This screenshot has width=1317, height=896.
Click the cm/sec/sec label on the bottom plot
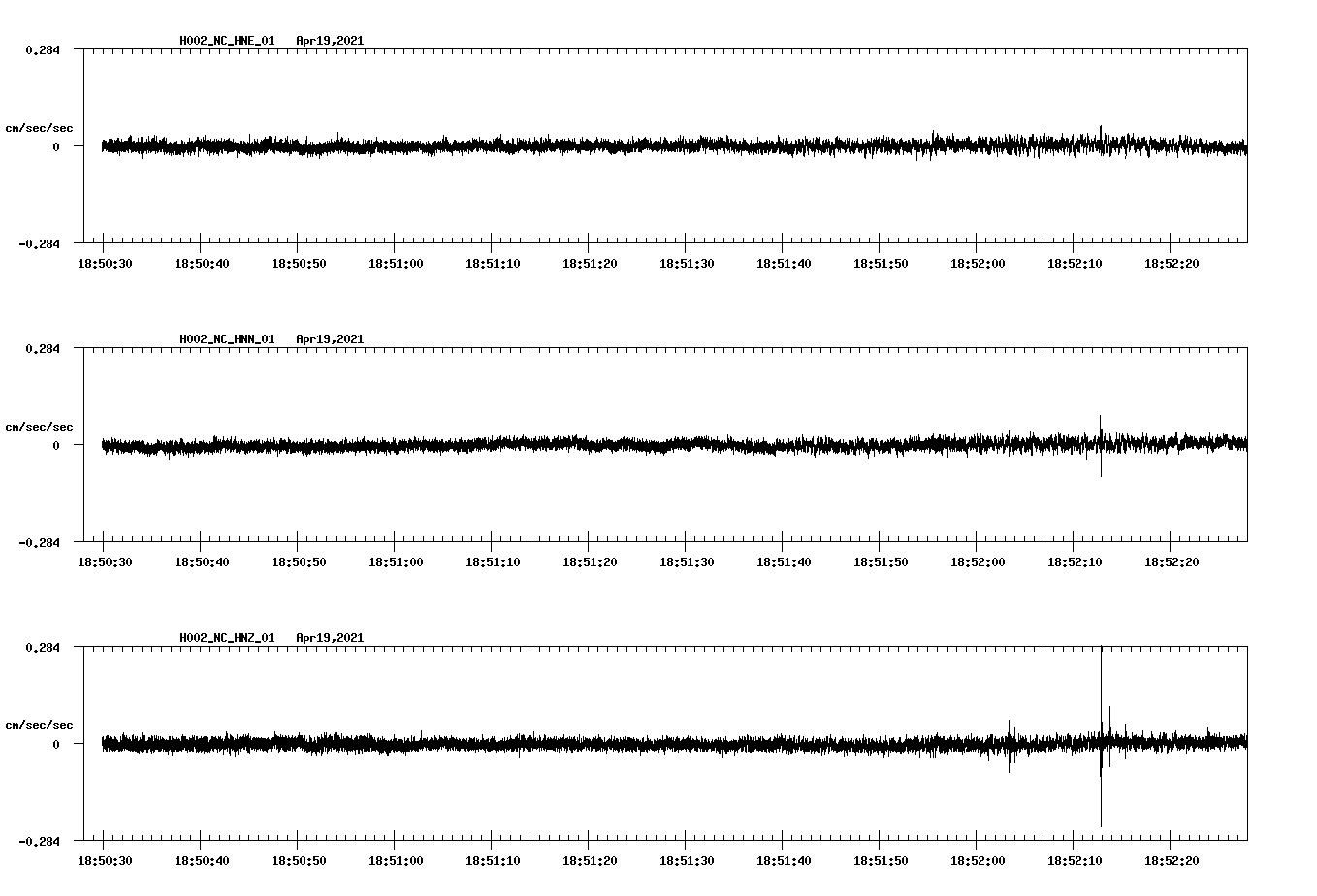point(39,724)
